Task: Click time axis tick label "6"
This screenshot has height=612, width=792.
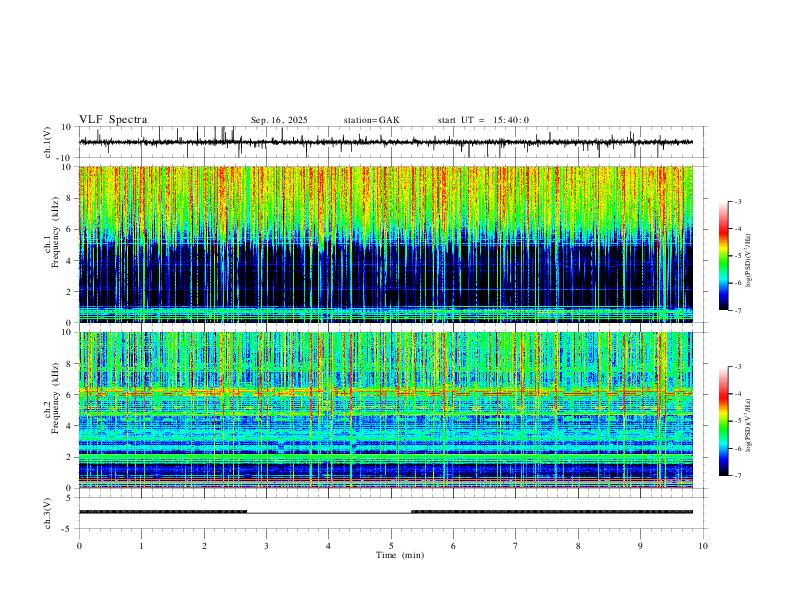Action: (x=453, y=546)
